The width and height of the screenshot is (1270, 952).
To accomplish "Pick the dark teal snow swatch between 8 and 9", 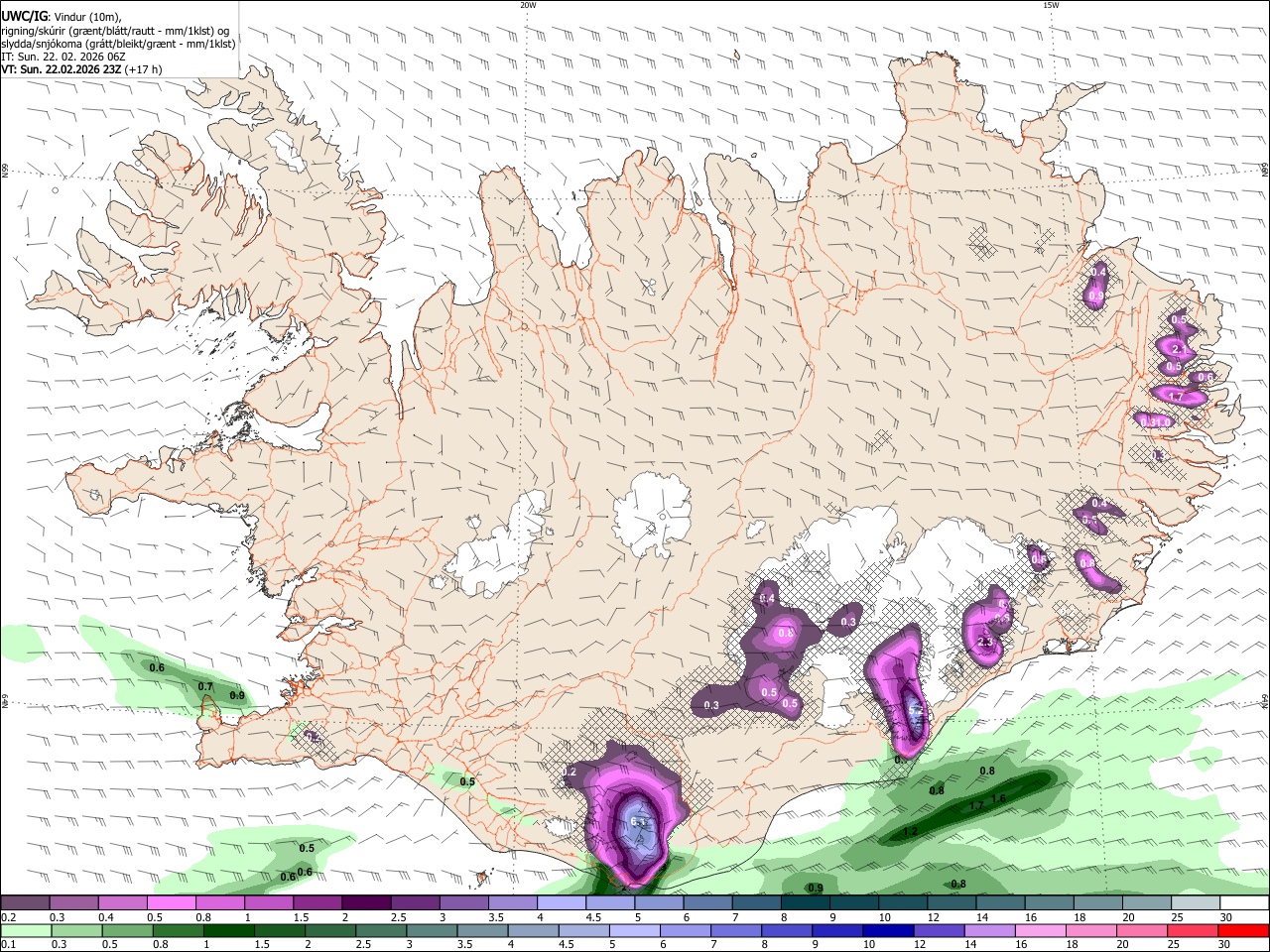I will [806, 903].
